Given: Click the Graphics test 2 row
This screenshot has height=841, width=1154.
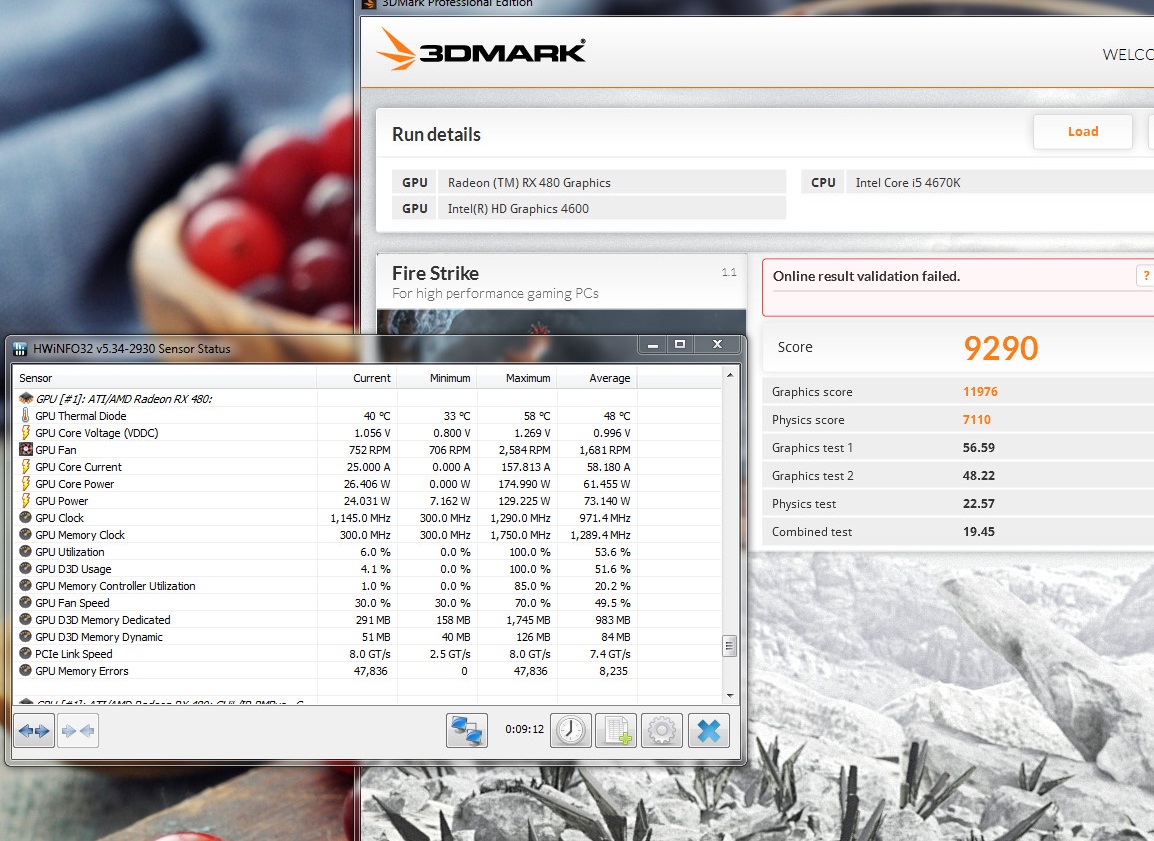Looking at the screenshot, I should tap(957, 475).
